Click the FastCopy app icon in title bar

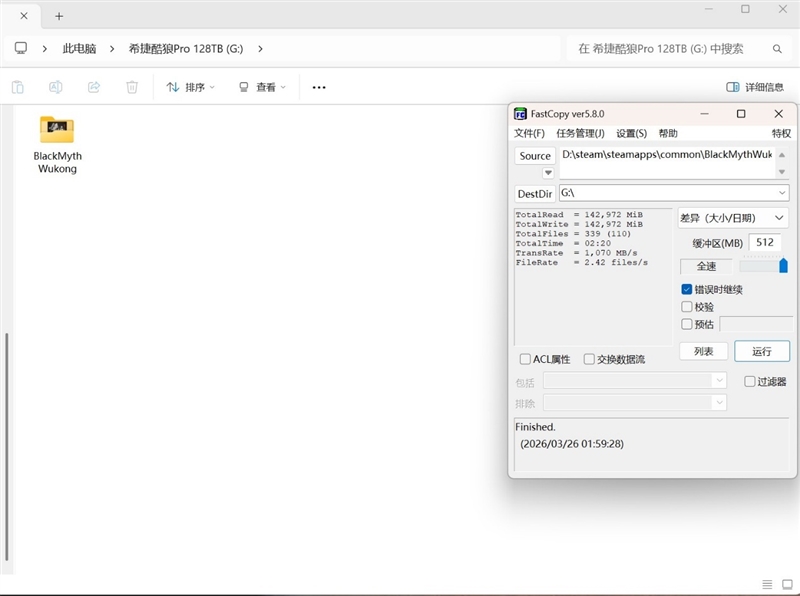(521, 114)
